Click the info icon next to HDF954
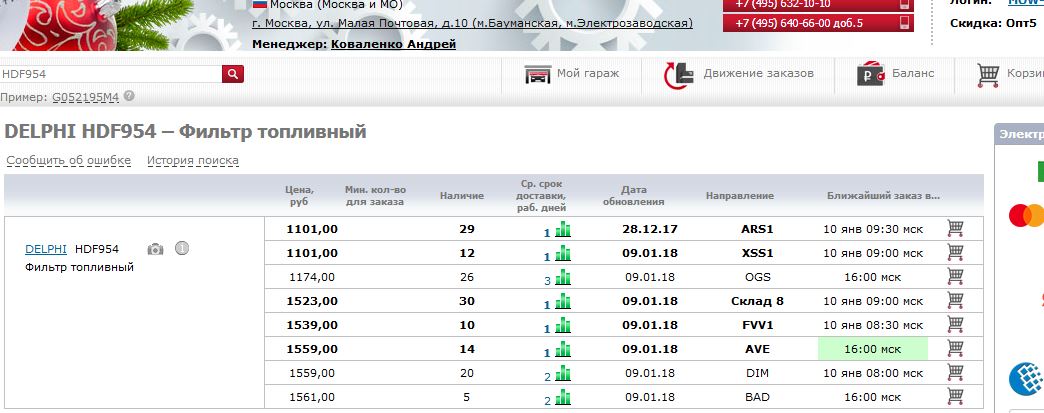Viewport: 1044px width, 413px height. click(x=182, y=248)
